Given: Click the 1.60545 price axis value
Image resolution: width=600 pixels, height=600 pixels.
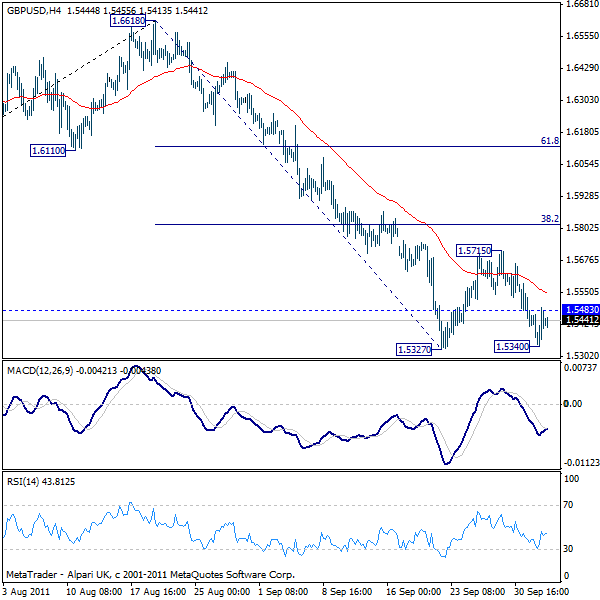Looking at the screenshot, I should coord(582,164).
